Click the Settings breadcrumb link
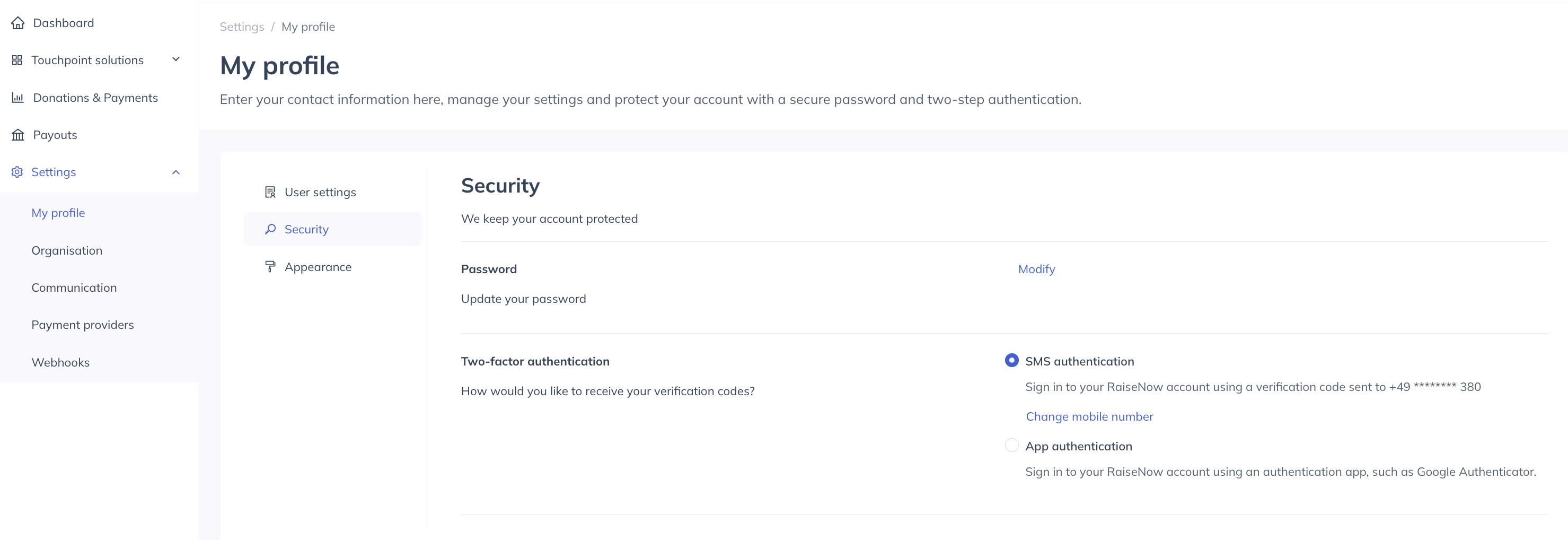 coord(242,26)
